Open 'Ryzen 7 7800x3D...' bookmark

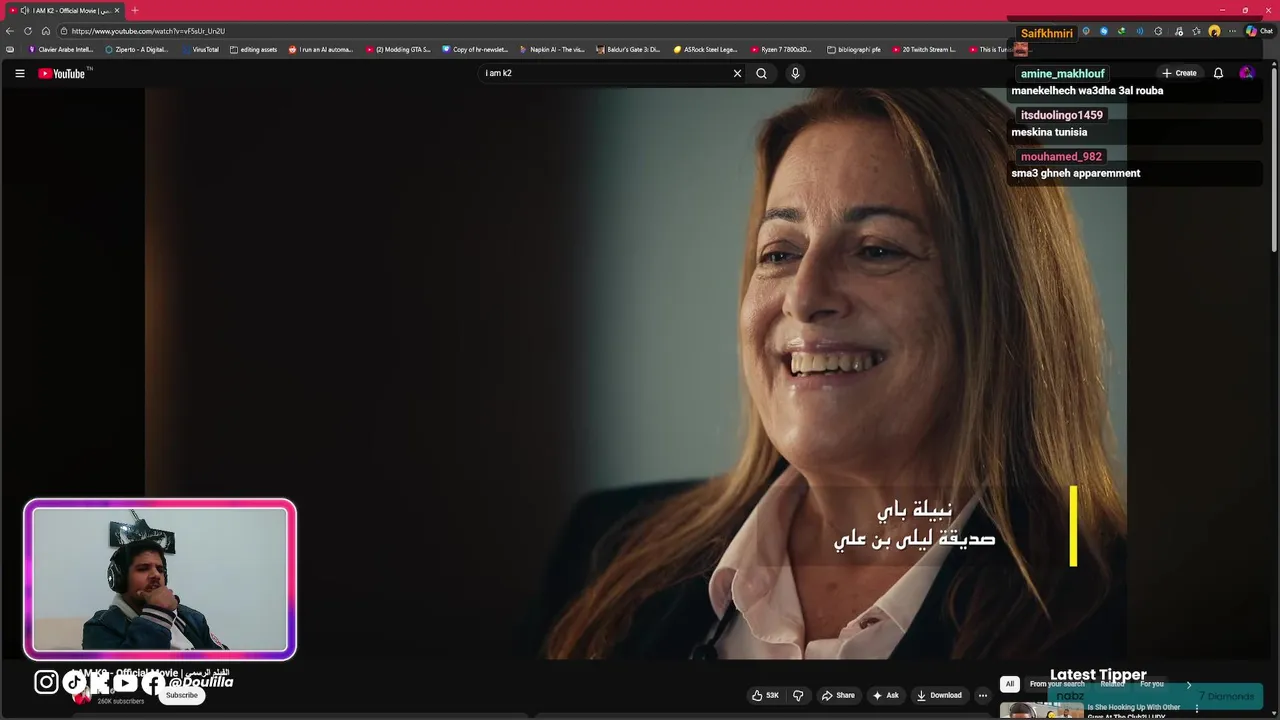pyautogui.click(x=781, y=49)
